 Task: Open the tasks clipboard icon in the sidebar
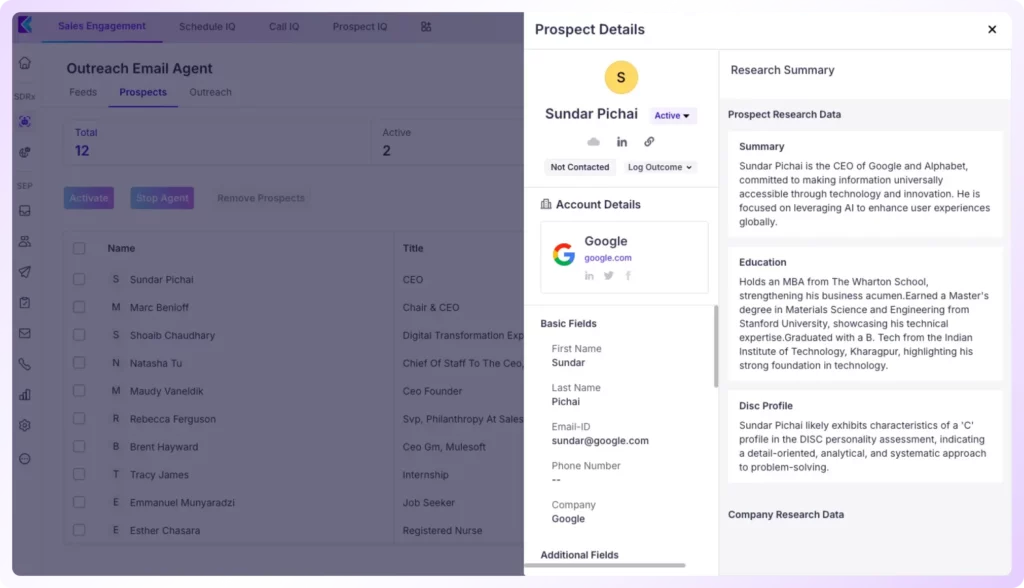(25, 302)
